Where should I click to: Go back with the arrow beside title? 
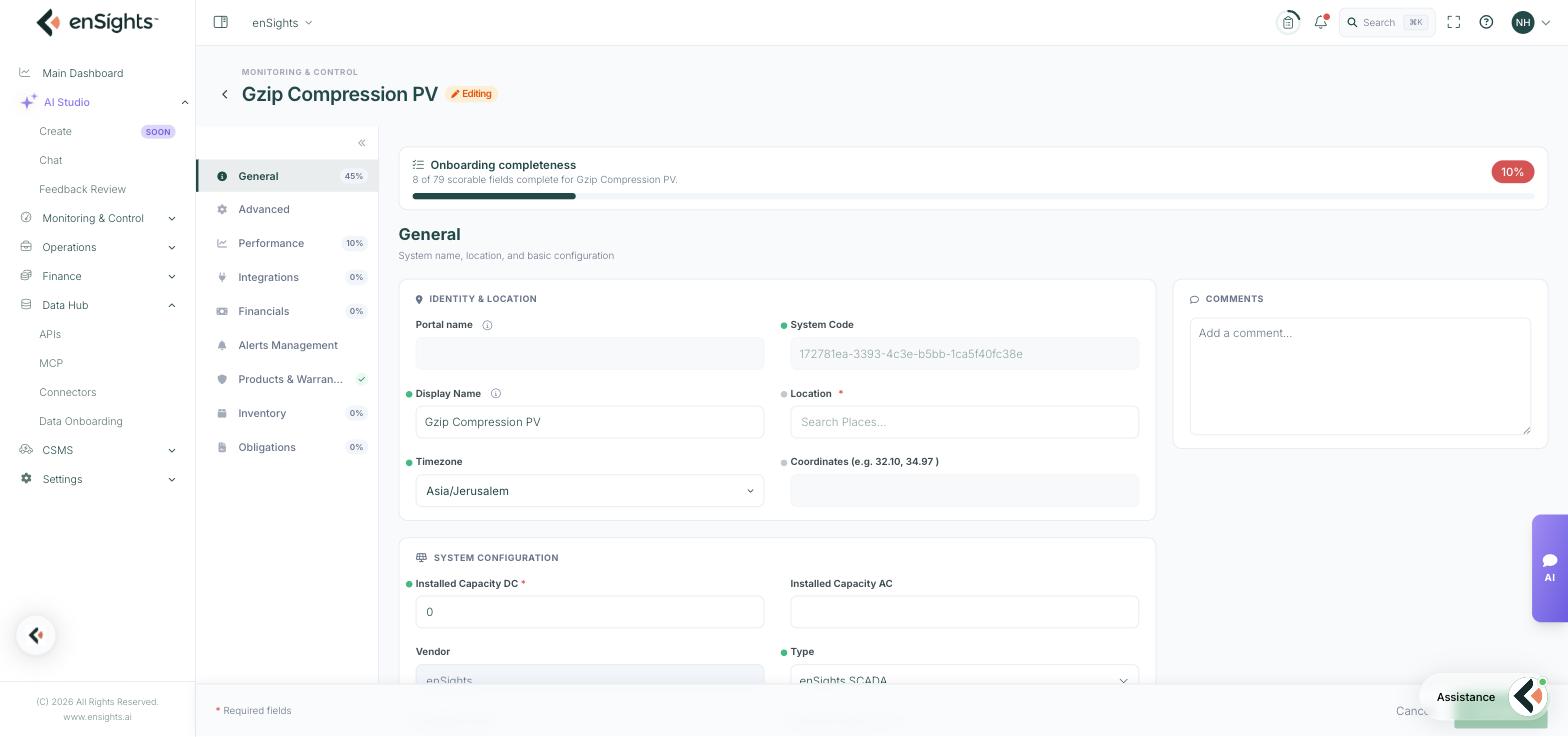225,94
